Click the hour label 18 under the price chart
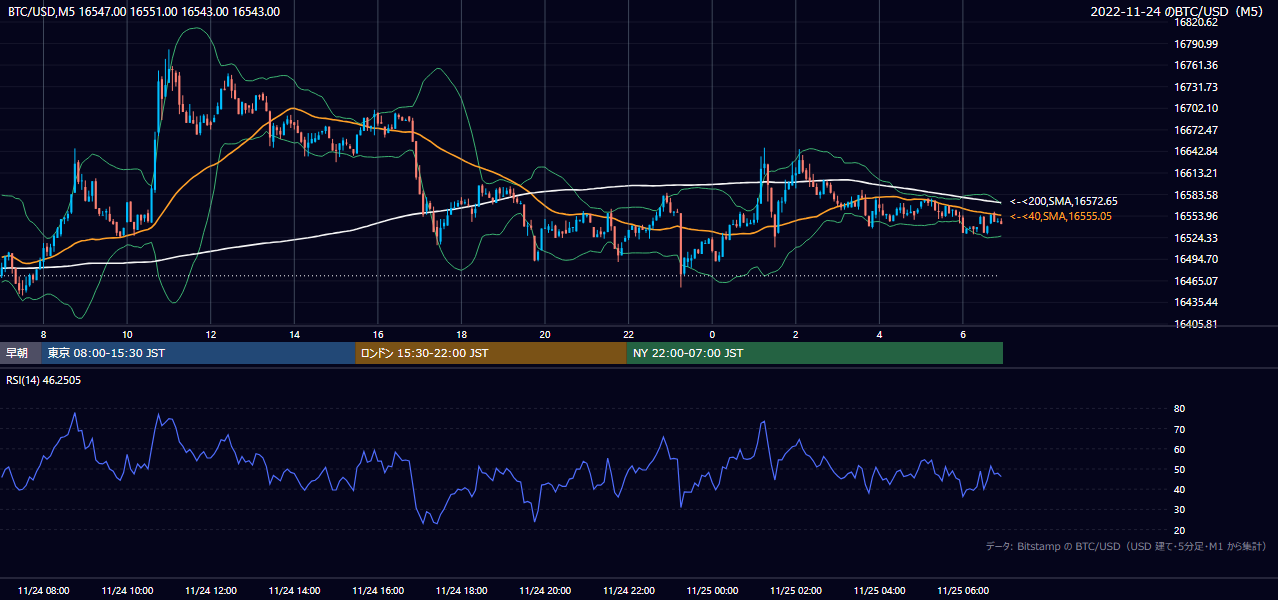1278x600 pixels. tap(462, 334)
